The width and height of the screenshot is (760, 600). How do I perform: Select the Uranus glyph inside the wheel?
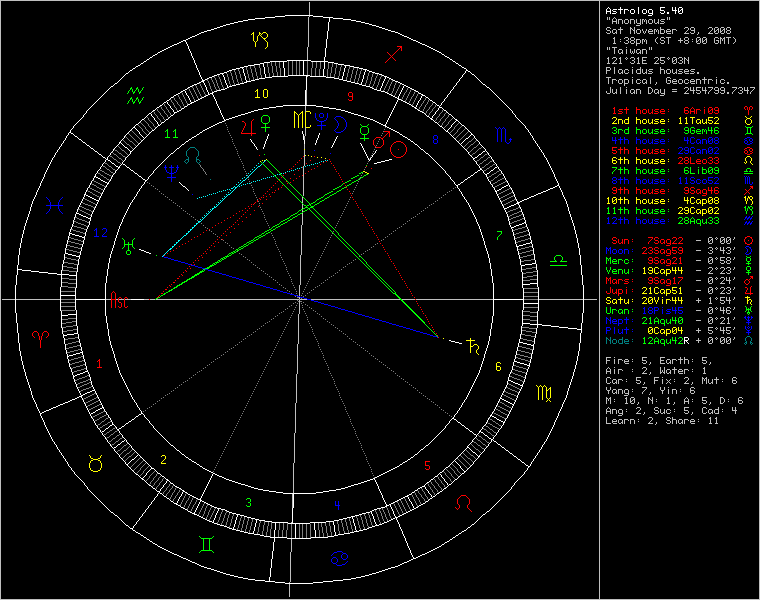coord(129,245)
